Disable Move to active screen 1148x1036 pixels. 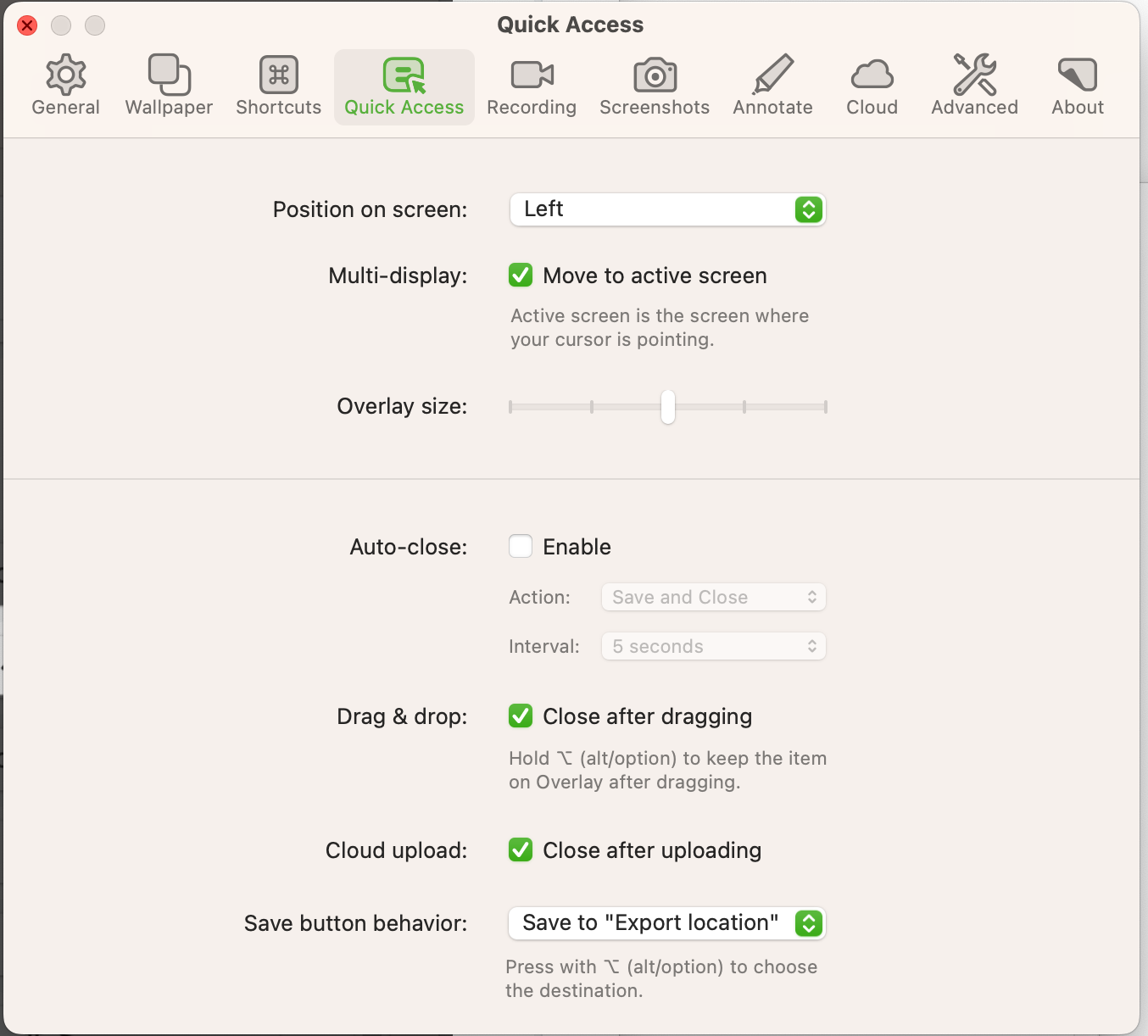[x=521, y=275]
